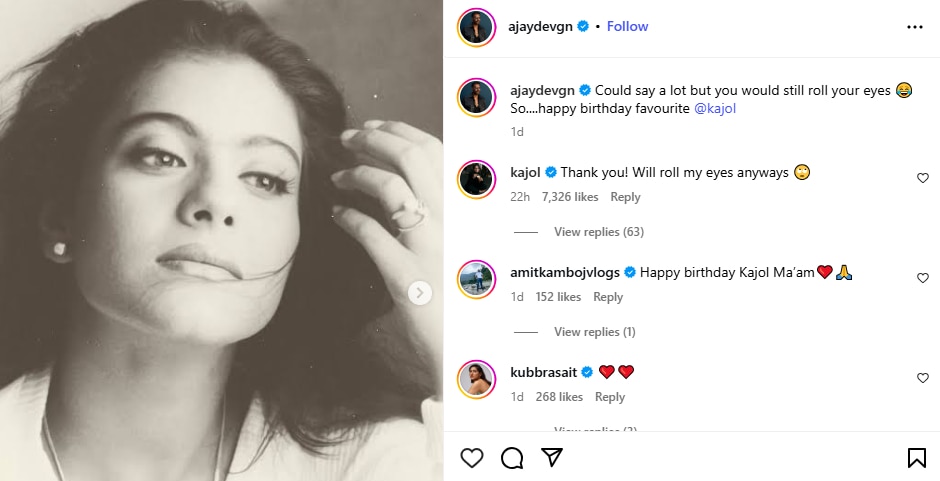Click Follow next to ajaydevgn
The width and height of the screenshot is (940, 481).
coord(627,26)
